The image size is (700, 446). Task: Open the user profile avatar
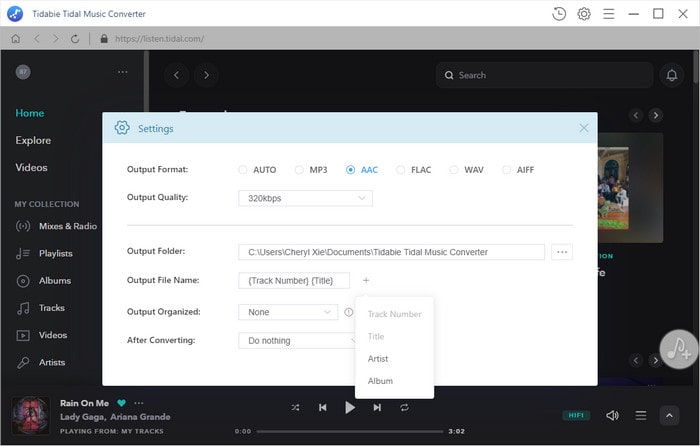pyautogui.click(x=23, y=72)
